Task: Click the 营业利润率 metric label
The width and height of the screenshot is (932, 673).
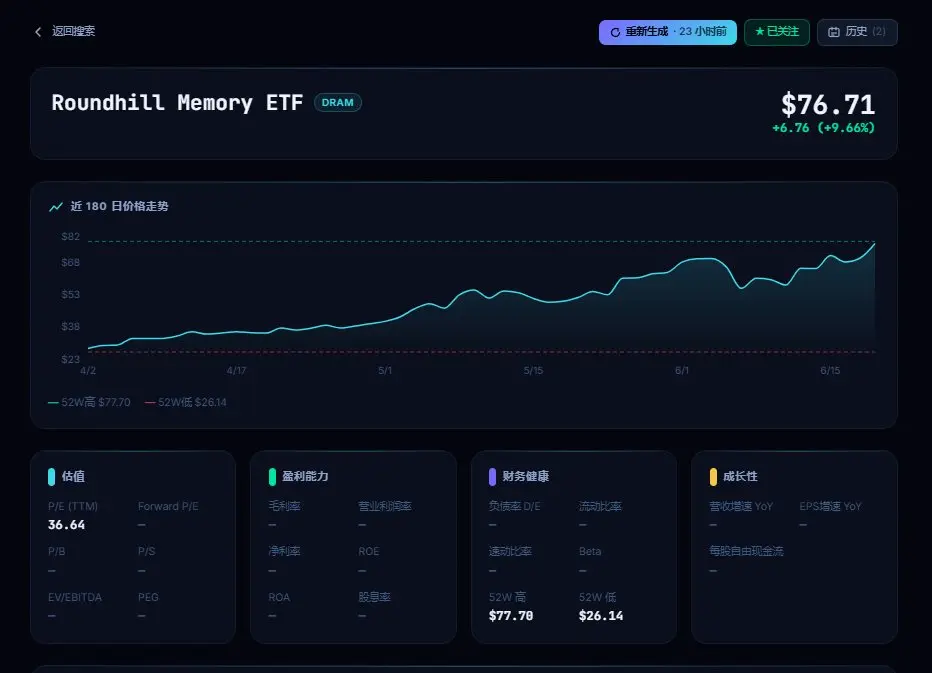Action: [x=385, y=507]
